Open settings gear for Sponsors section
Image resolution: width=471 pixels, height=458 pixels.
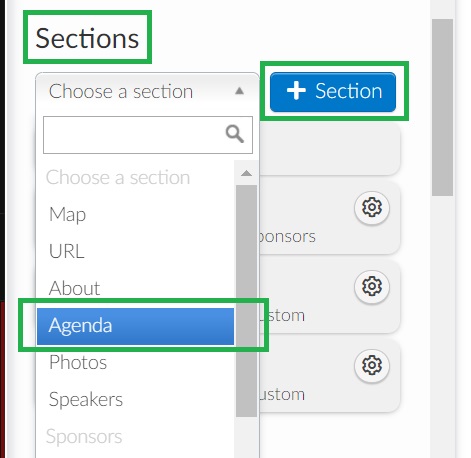372,207
